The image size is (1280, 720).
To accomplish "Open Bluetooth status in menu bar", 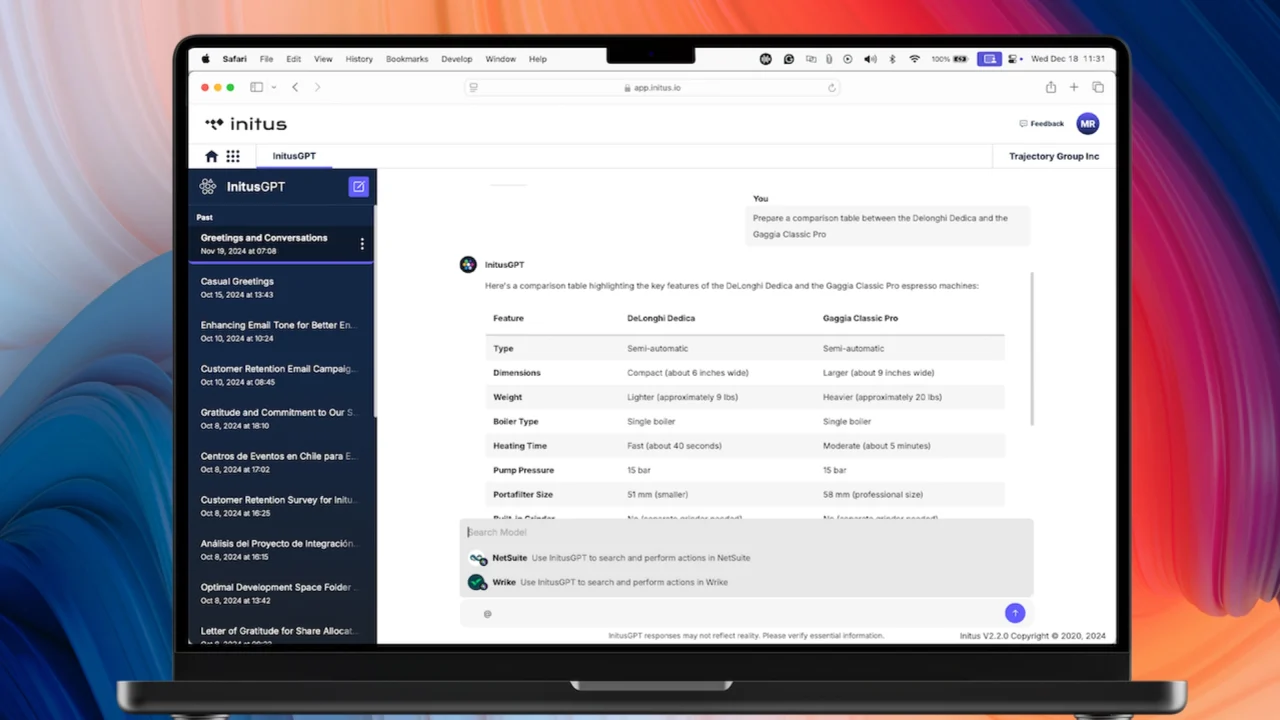I will (893, 59).
